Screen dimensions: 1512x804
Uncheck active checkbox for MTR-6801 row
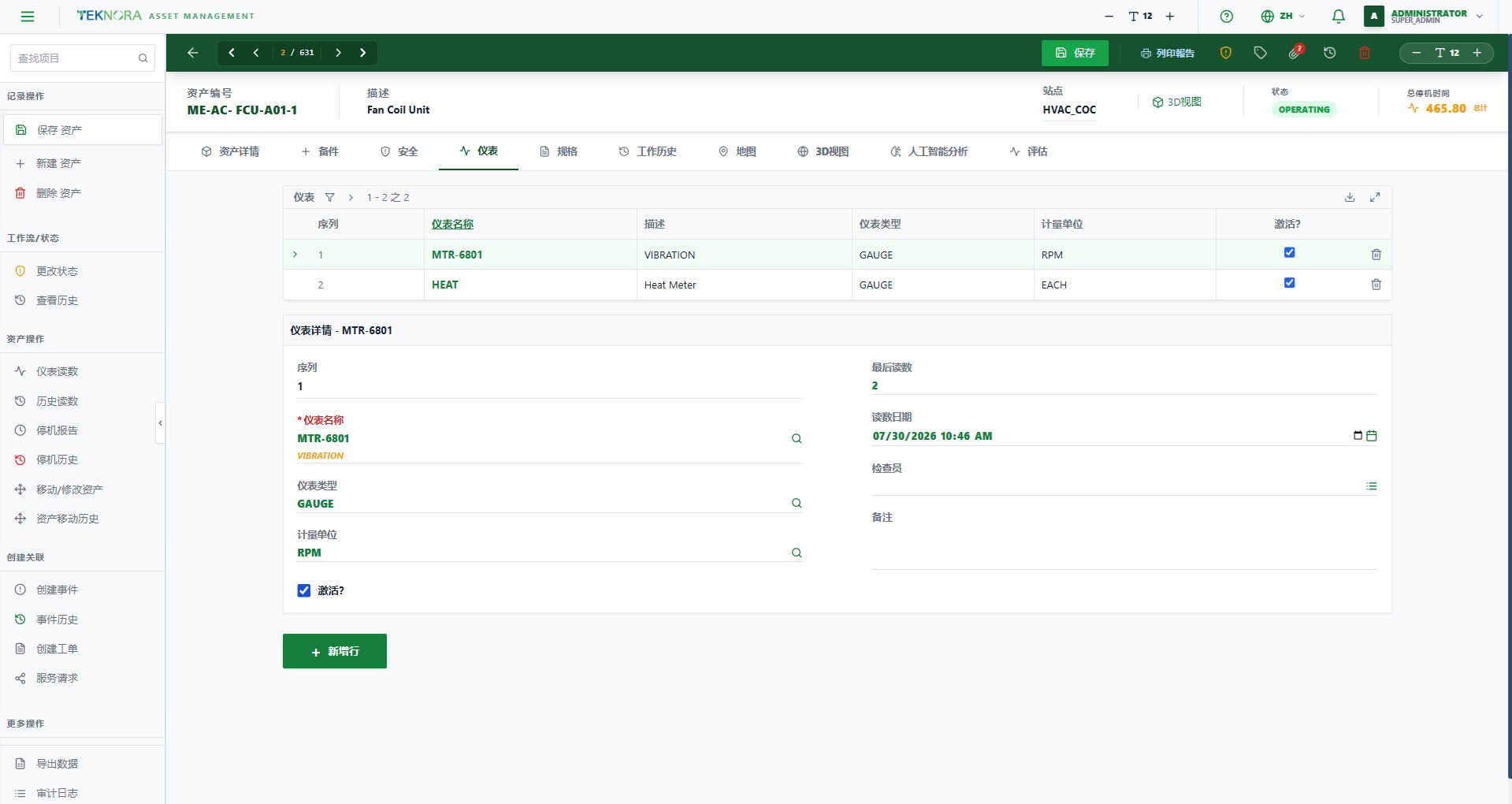tap(1289, 253)
